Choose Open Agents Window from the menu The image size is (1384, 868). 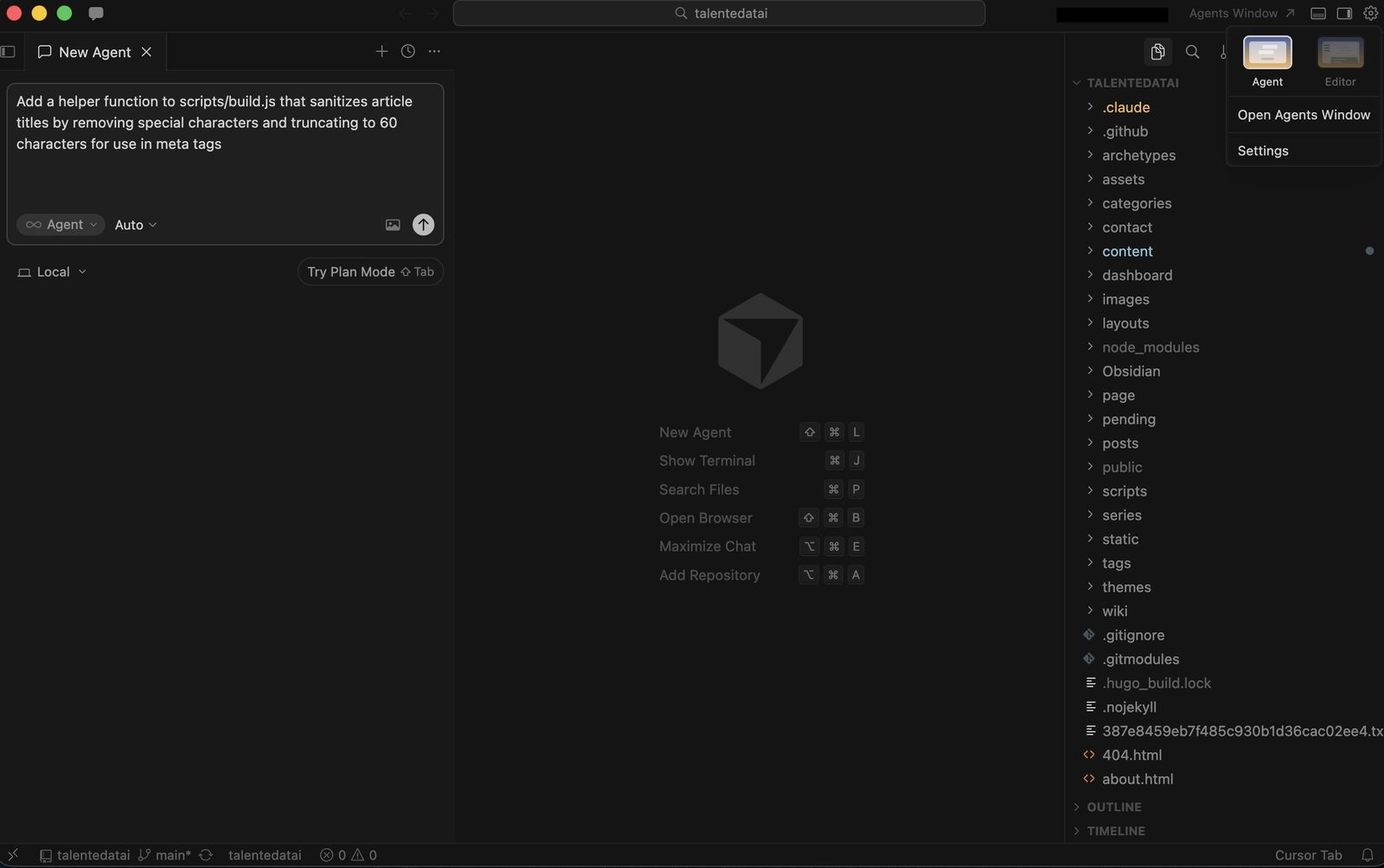tap(1303, 114)
